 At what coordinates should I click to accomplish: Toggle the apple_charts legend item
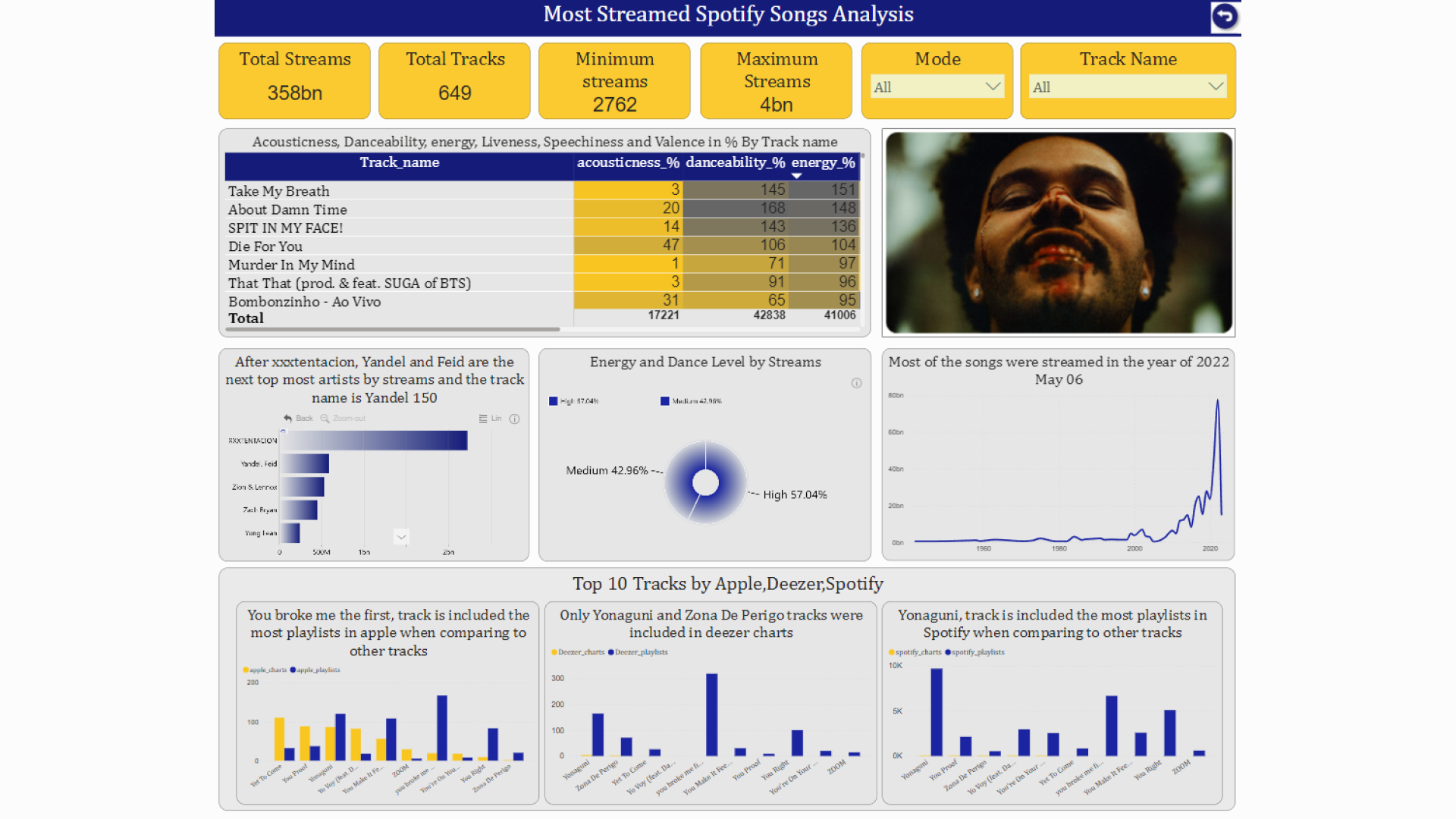pos(265,670)
